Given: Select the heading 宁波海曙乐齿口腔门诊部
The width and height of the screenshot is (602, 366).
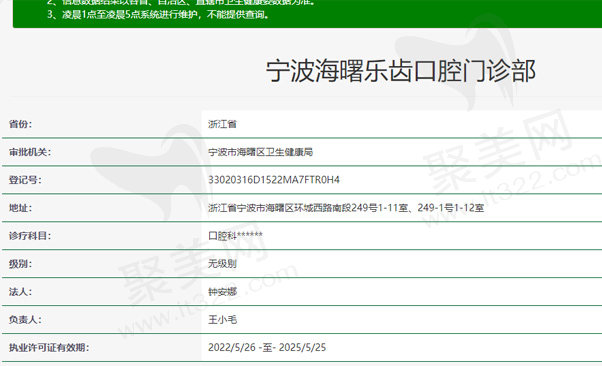Looking at the screenshot, I should (400, 71).
